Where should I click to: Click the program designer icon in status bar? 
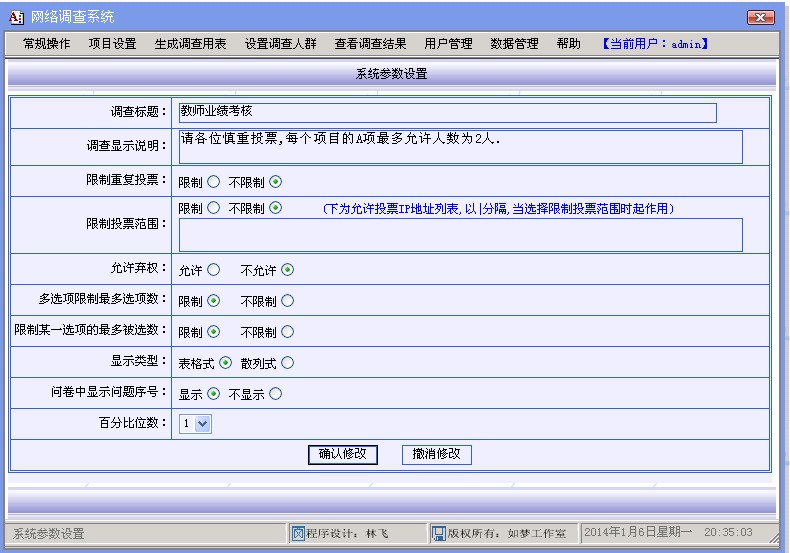(297, 533)
